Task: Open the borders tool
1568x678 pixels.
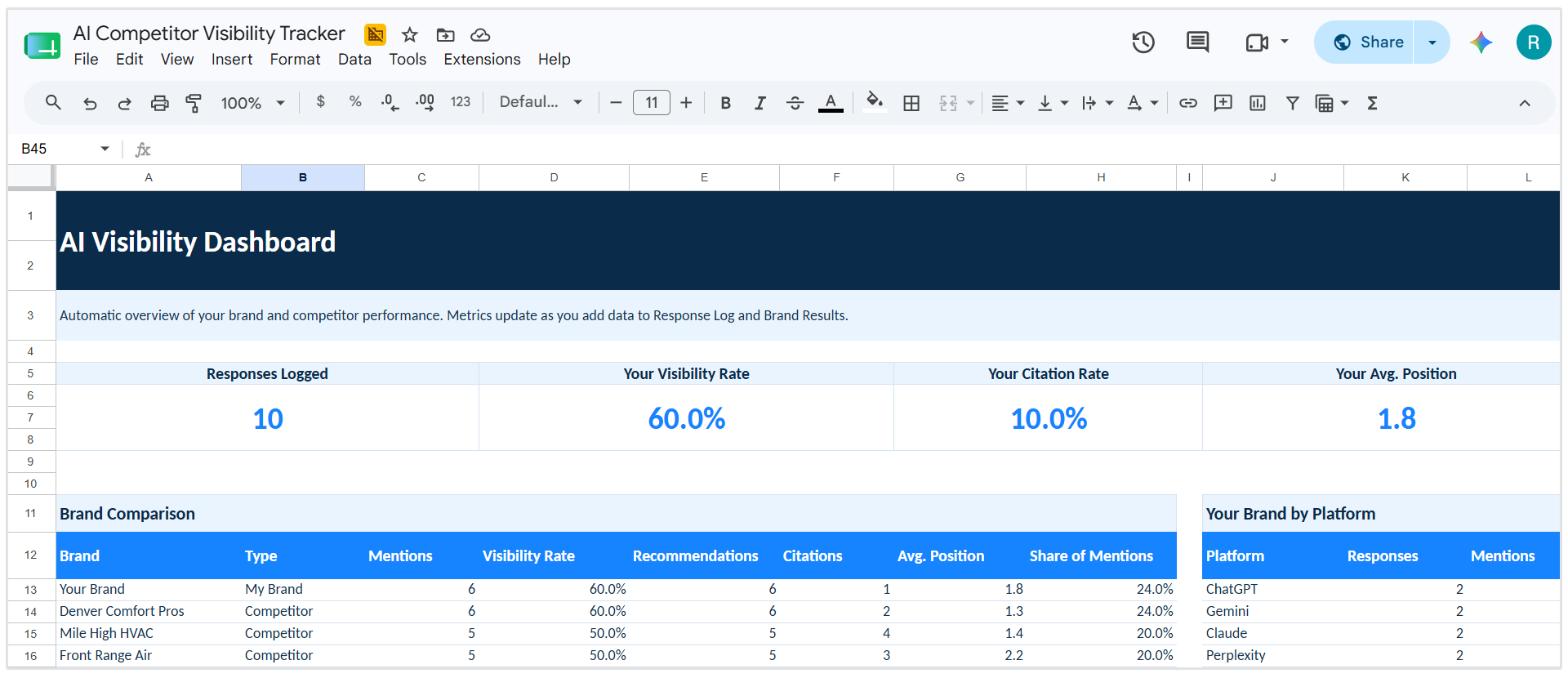Action: [911, 103]
